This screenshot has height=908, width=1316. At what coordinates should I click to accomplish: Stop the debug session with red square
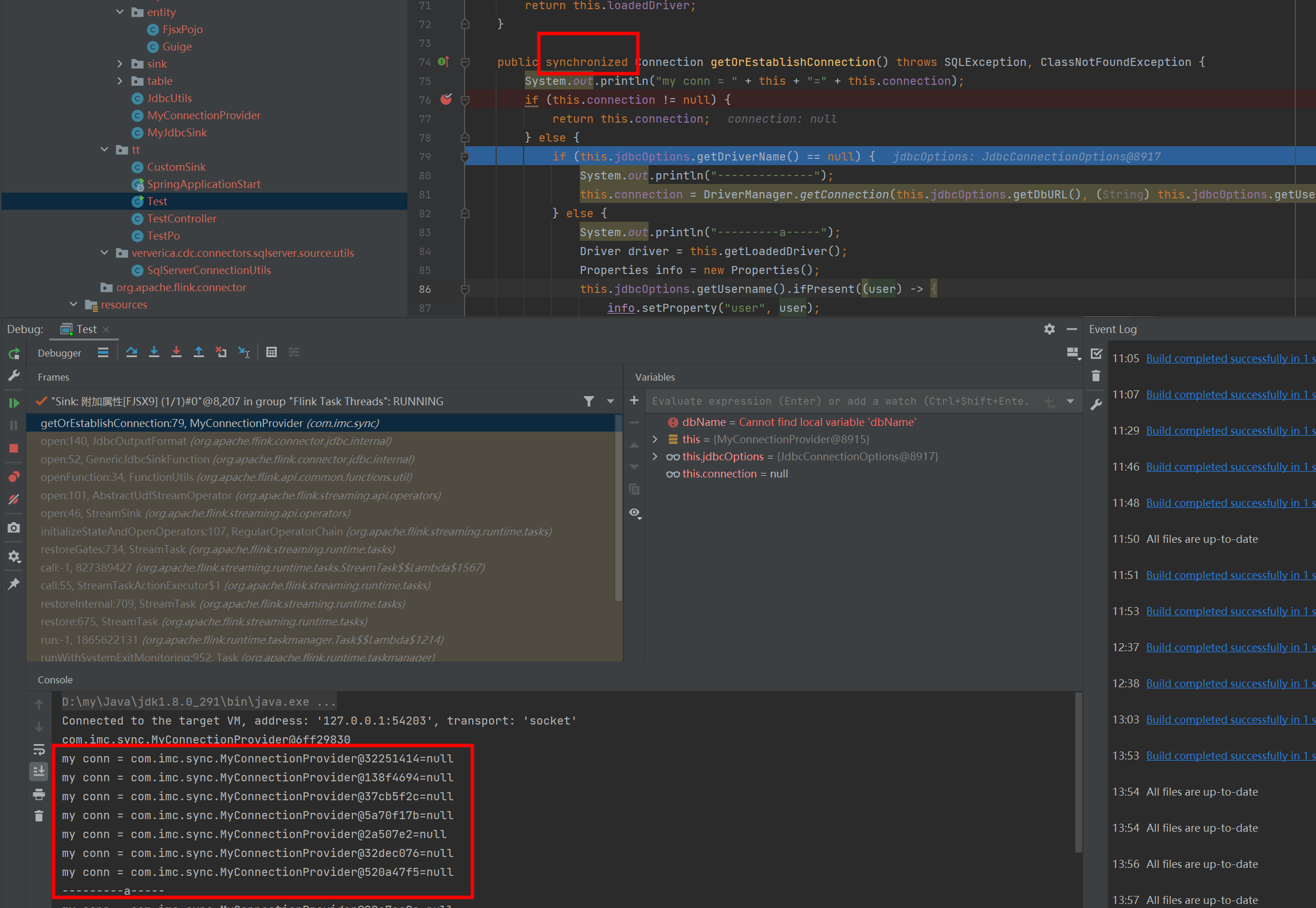point(14,448)
